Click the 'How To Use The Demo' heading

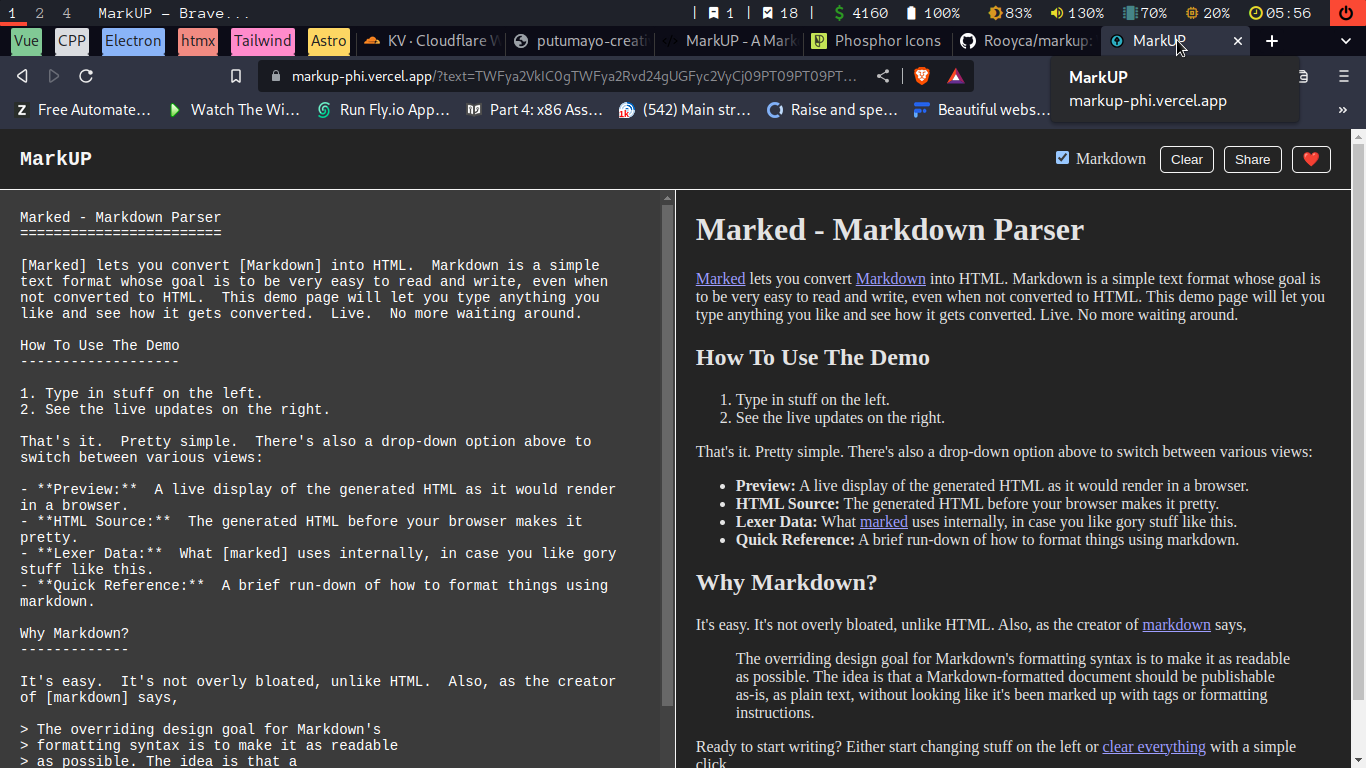[813, 358]
